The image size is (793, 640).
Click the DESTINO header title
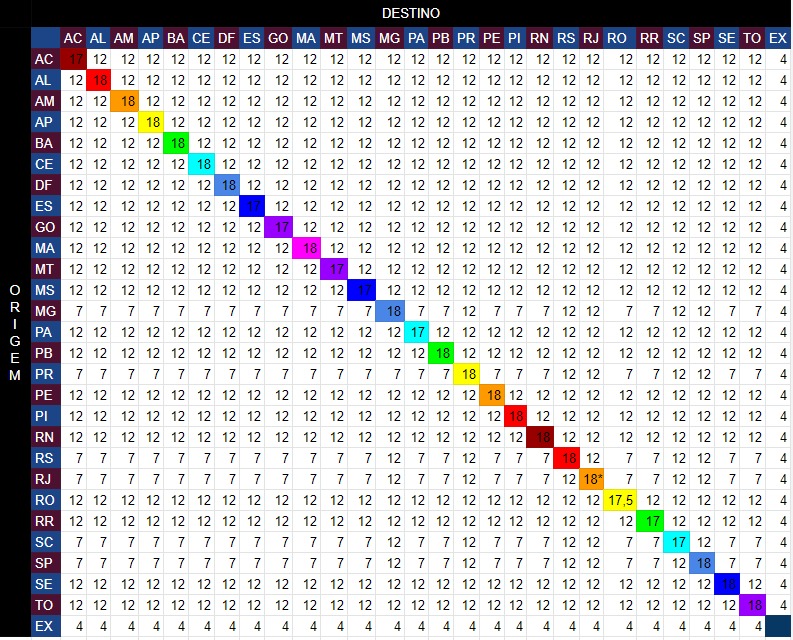click(x=410, y=13)
